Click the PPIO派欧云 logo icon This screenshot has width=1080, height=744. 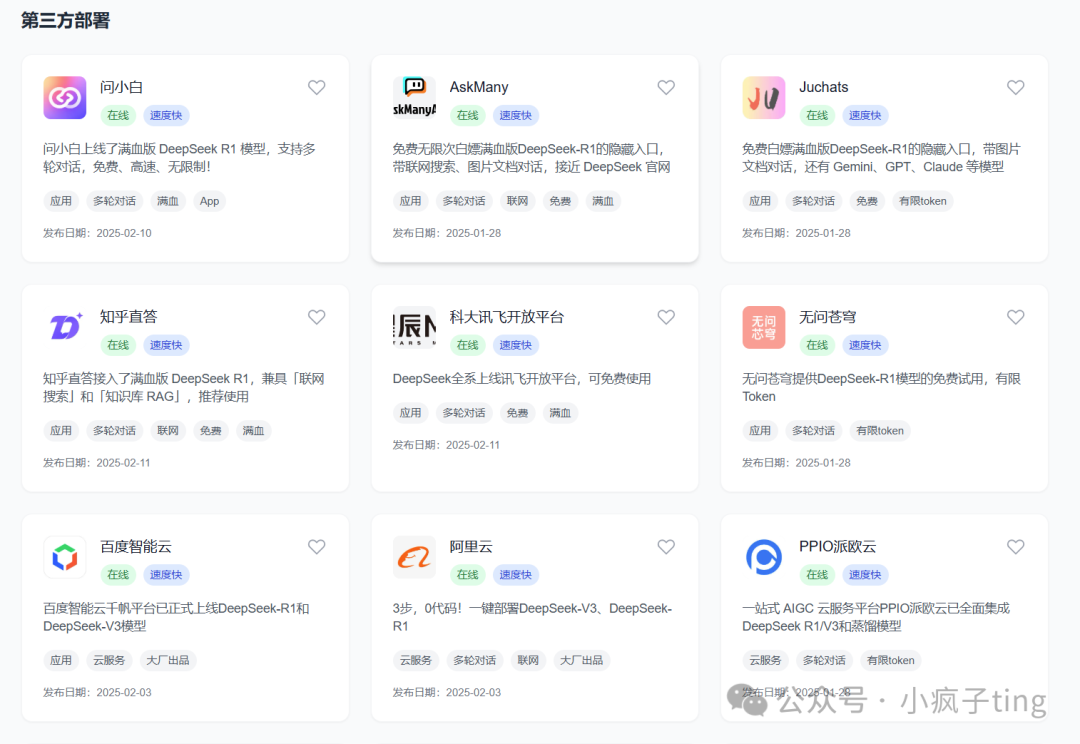point(764,557)
